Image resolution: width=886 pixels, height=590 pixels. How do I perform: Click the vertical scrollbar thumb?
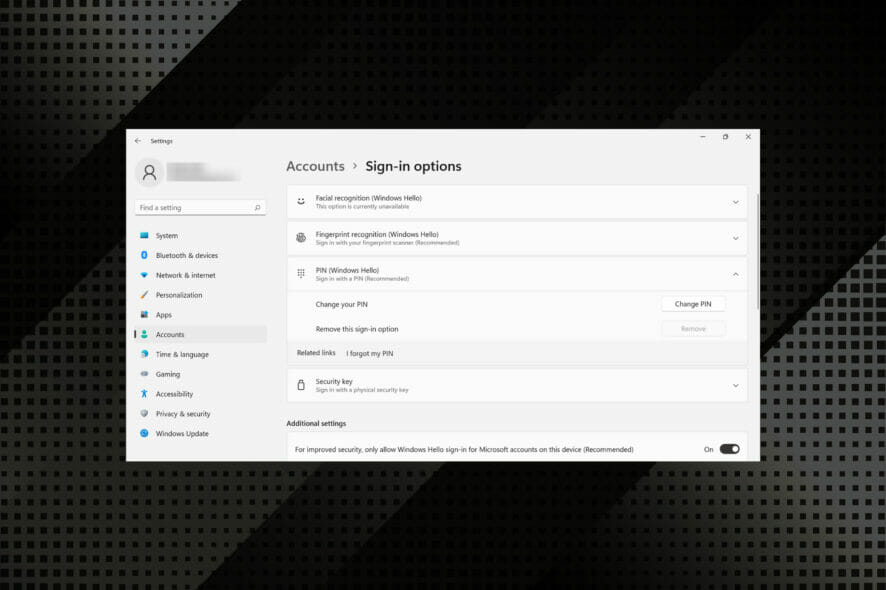[x=757, y=251]
